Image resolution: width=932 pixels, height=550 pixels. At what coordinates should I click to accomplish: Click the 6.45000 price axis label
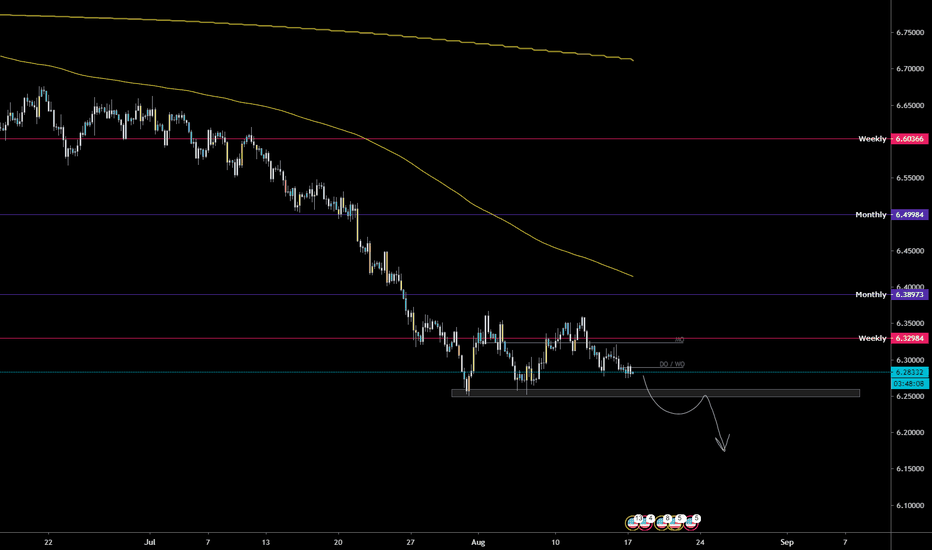point(910,251)
